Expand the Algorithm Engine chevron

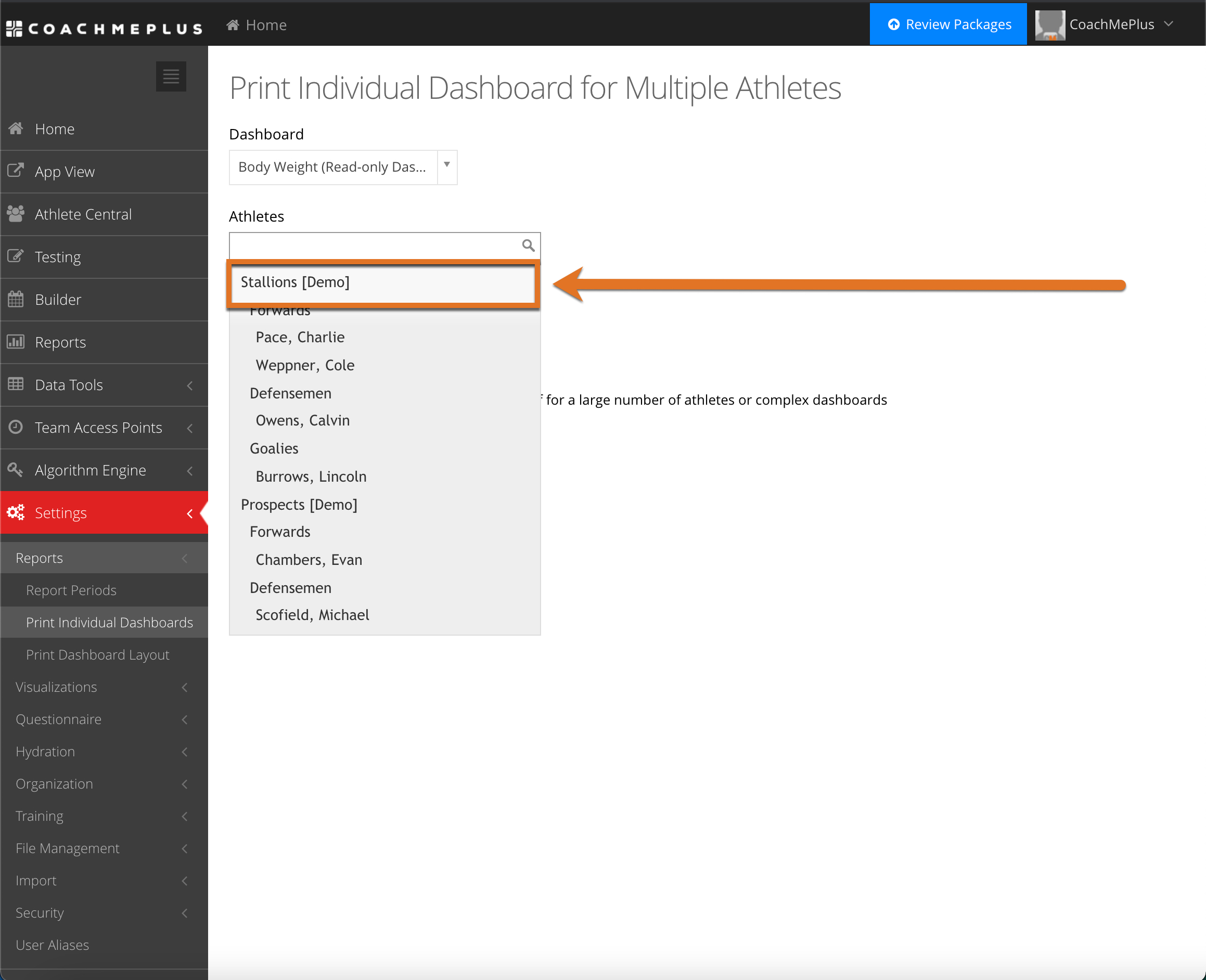190,471
